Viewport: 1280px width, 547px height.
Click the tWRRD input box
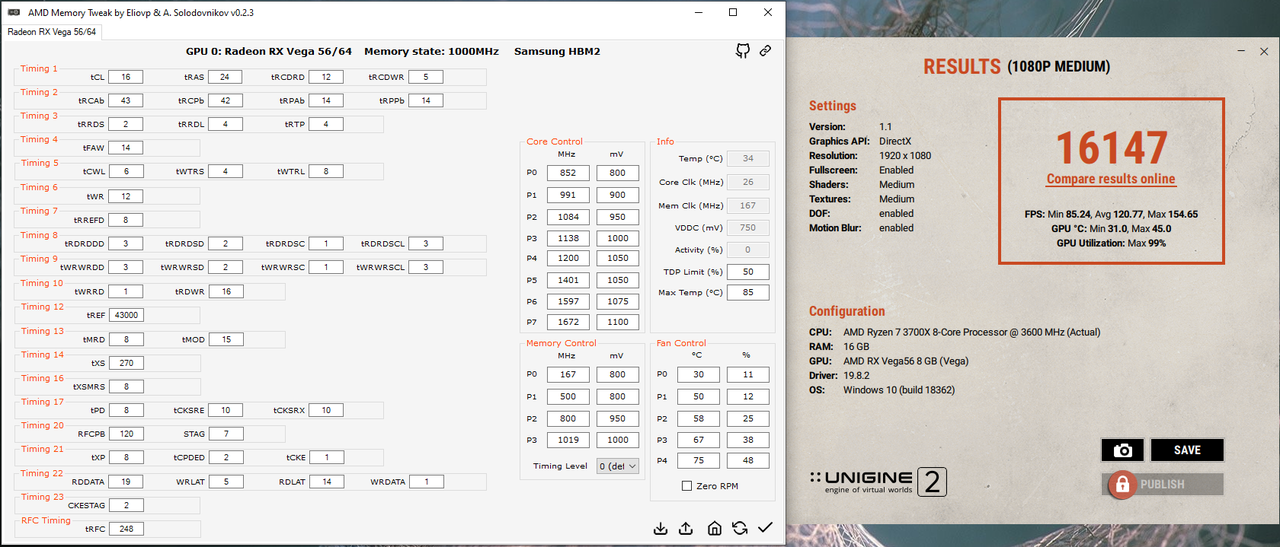point(126,291)
